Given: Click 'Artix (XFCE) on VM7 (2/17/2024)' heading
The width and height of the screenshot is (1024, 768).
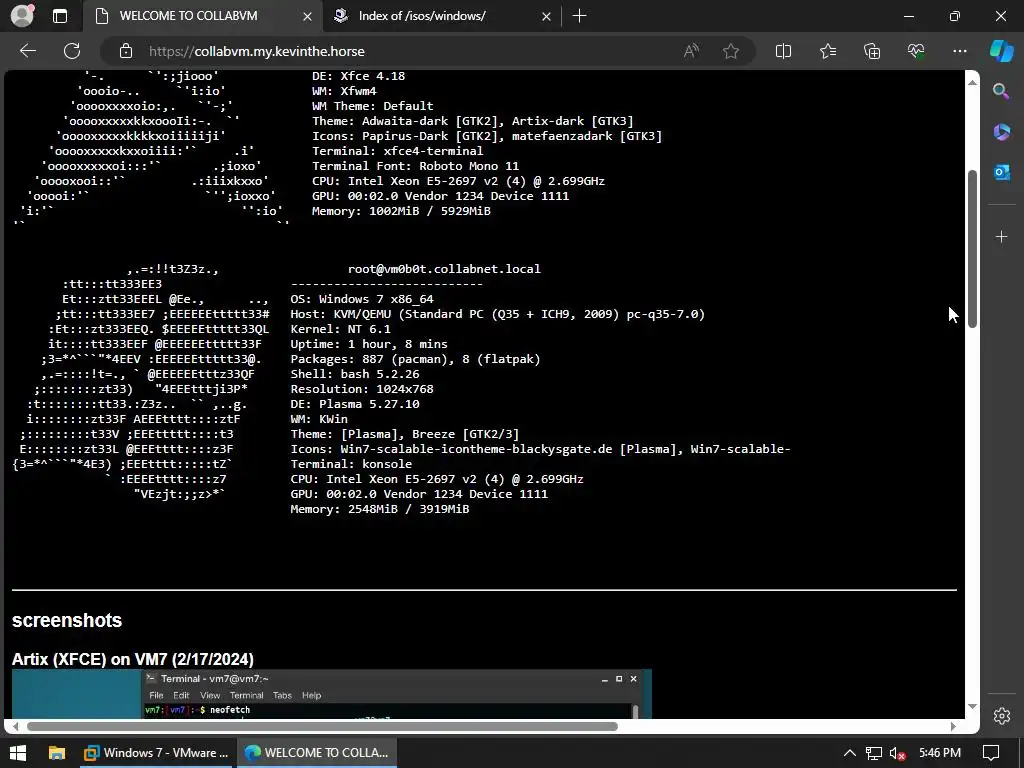Looking at the screenshot, I should pos(133,659).
